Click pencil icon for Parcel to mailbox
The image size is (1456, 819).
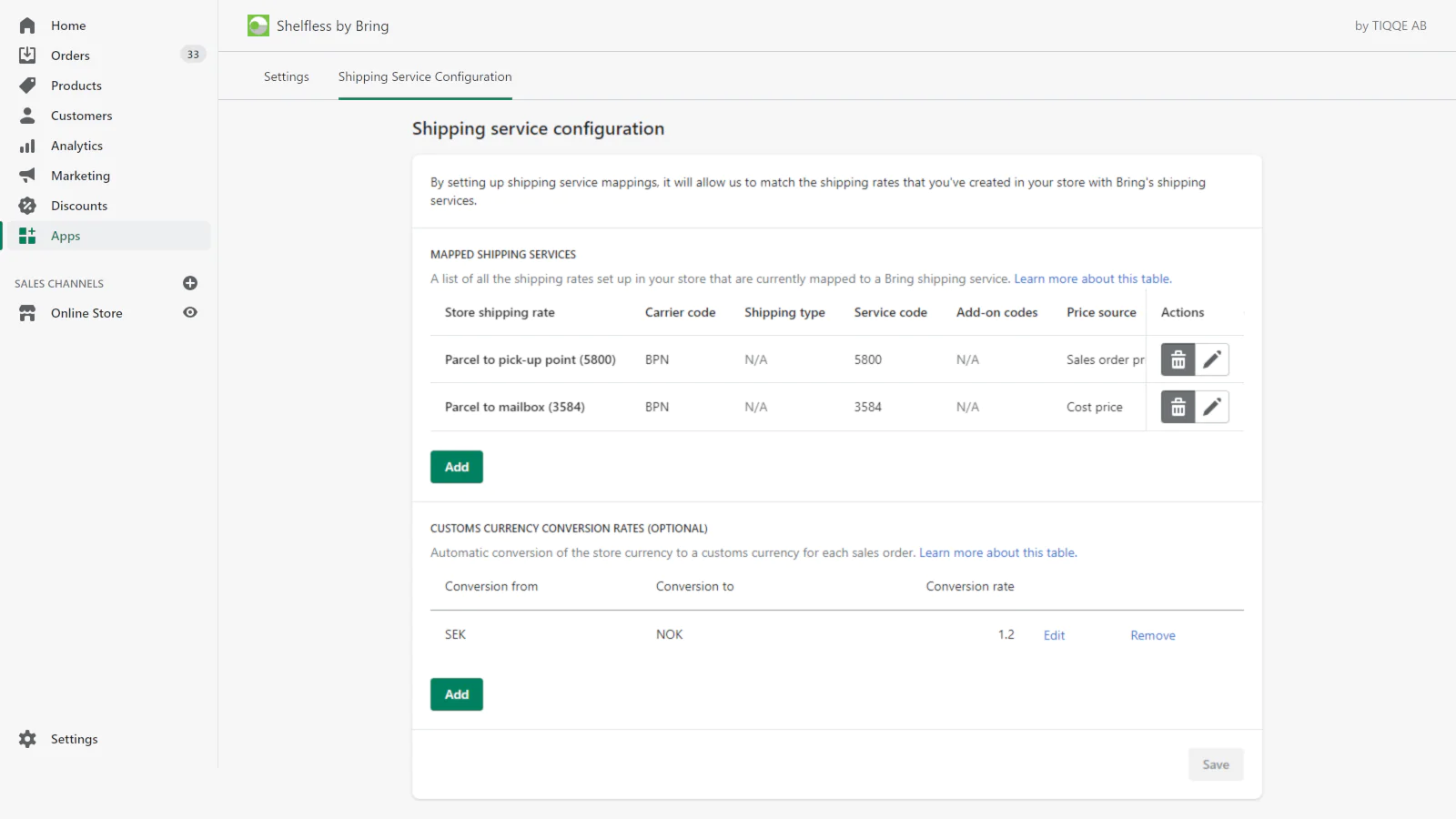(1212, 407)
